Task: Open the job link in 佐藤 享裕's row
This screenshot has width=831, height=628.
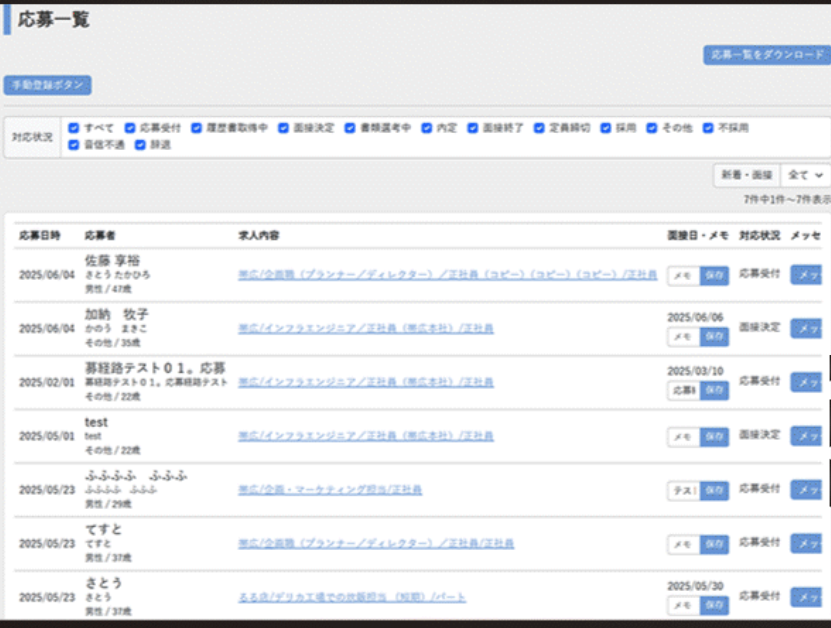Action: tap(448, 275)
